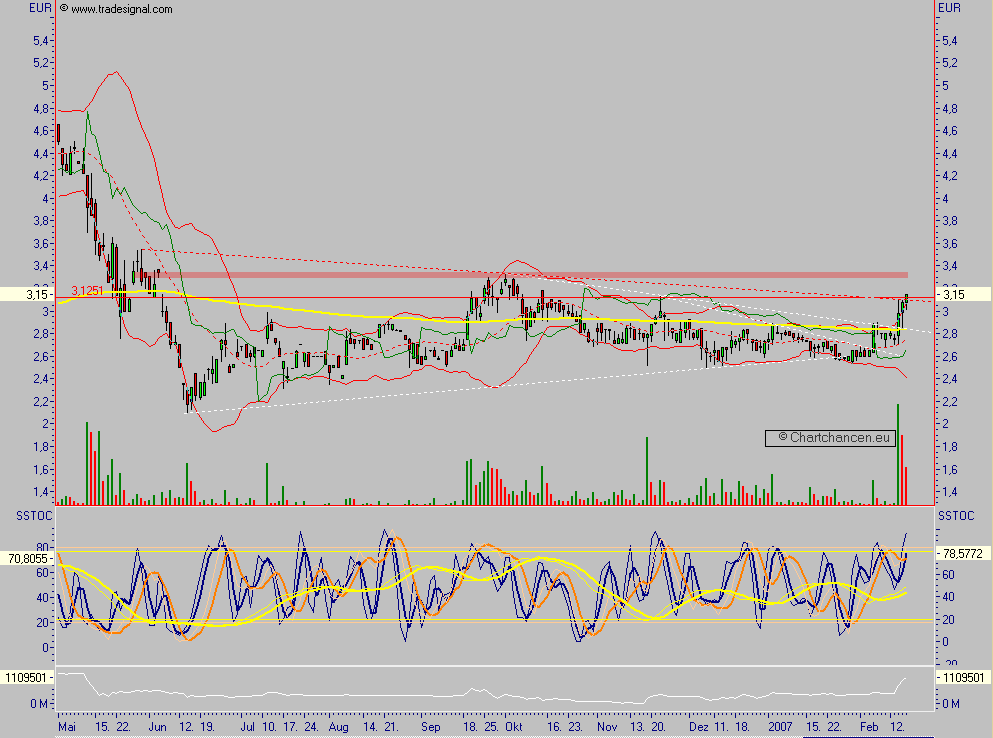Viewport: 993px width, 738px height.
Task: Select the red 3,1251 price annotation
Action: click(x=87, y=291)
